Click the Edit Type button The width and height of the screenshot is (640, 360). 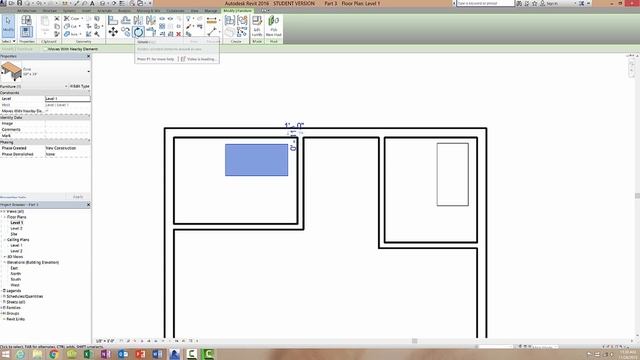point(80,87)
